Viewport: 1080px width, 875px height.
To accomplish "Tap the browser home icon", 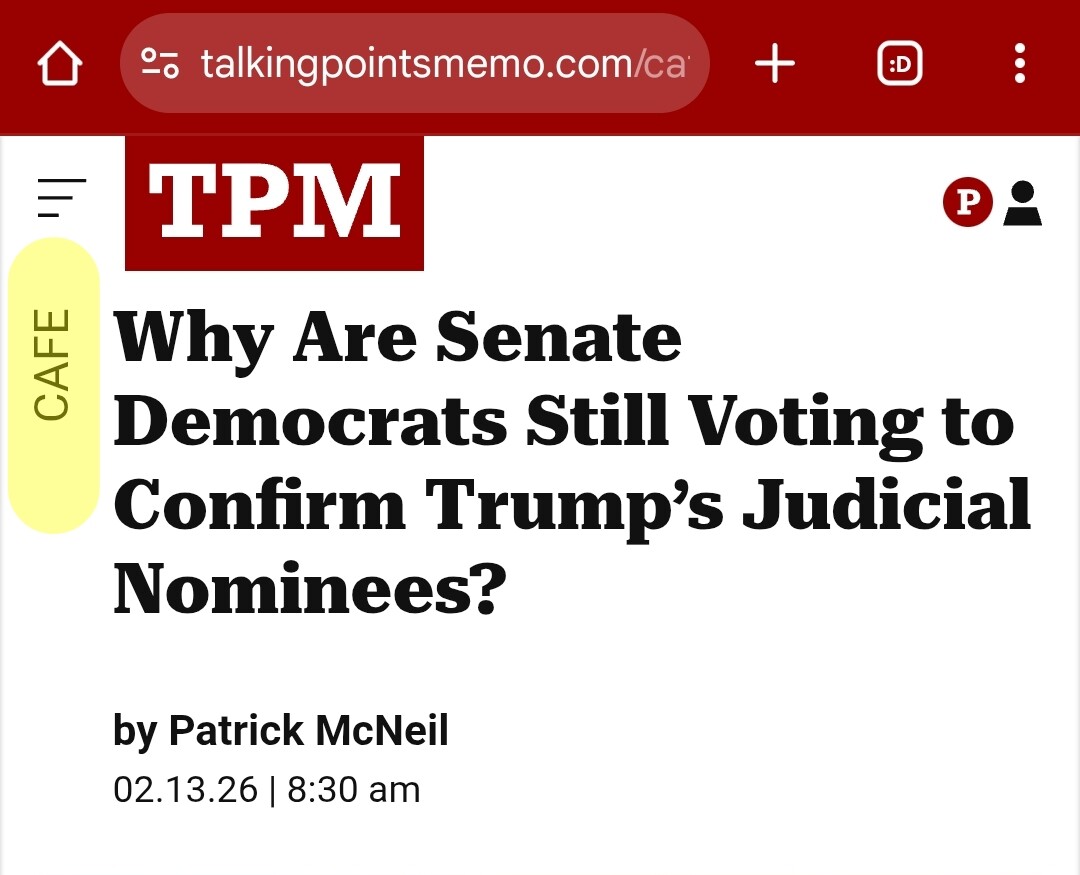I will (x=59, y=65).
